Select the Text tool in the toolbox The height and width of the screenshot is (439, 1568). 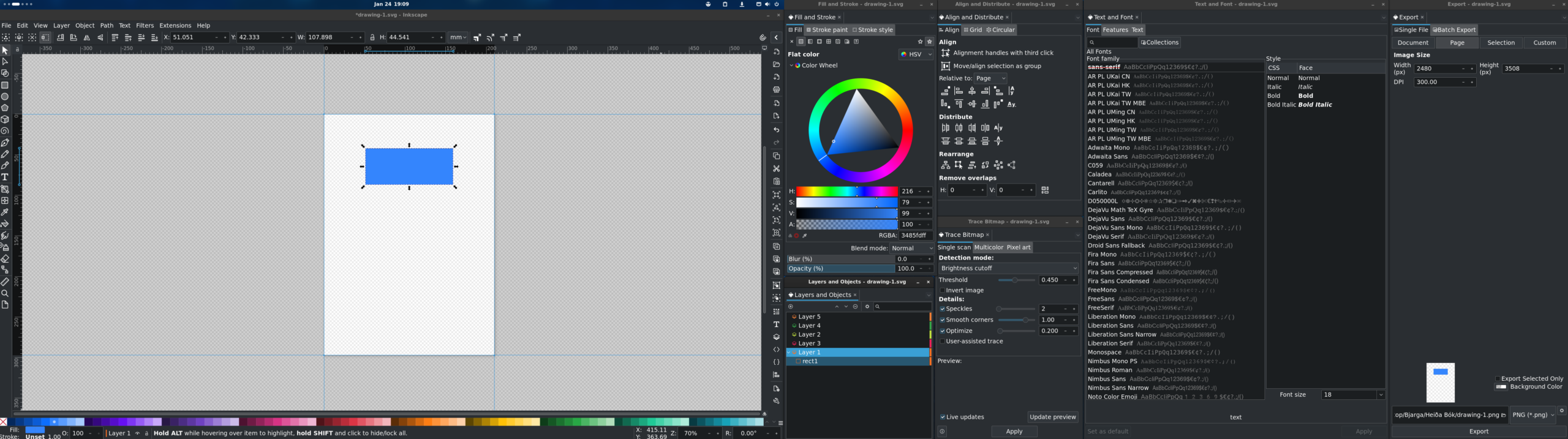[5, 177]
